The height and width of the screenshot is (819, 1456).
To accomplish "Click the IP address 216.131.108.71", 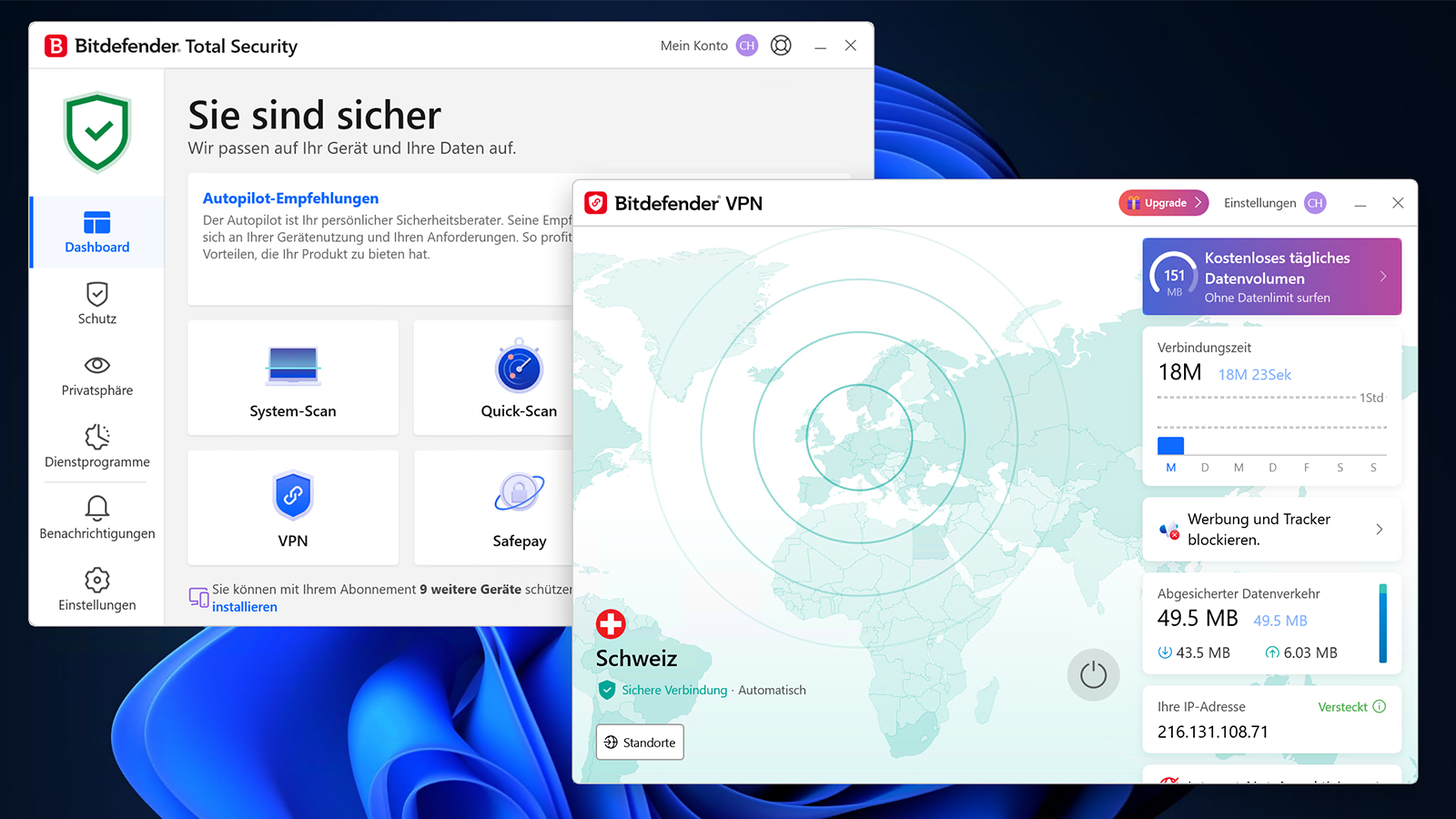I will point(1213,732).
